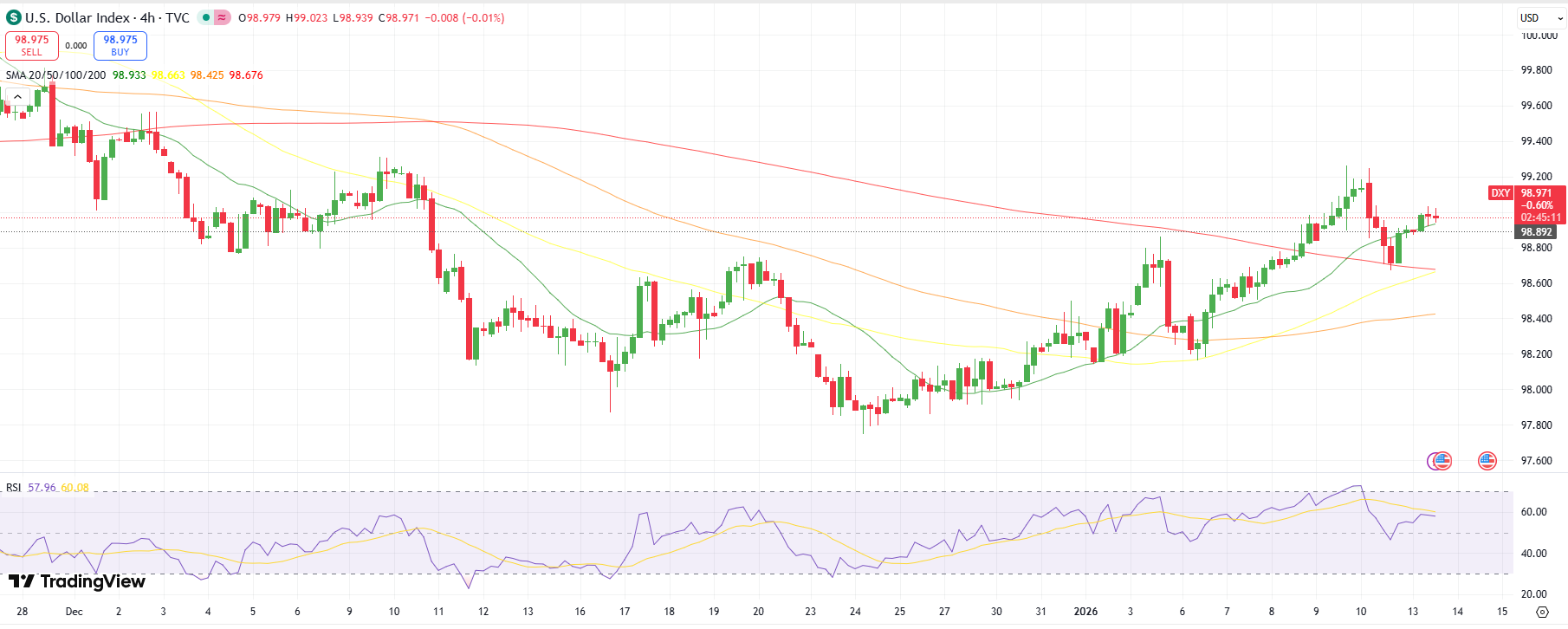Click the green market open status dot
The width and height of the screenshot is (1568, 629).
205,17
